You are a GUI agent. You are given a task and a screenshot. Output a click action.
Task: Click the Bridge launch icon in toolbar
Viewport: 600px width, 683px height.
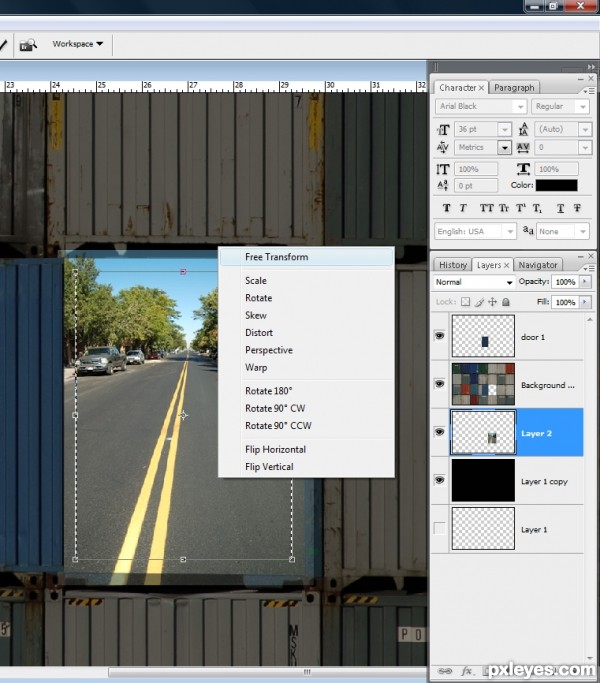coord(28,44)
